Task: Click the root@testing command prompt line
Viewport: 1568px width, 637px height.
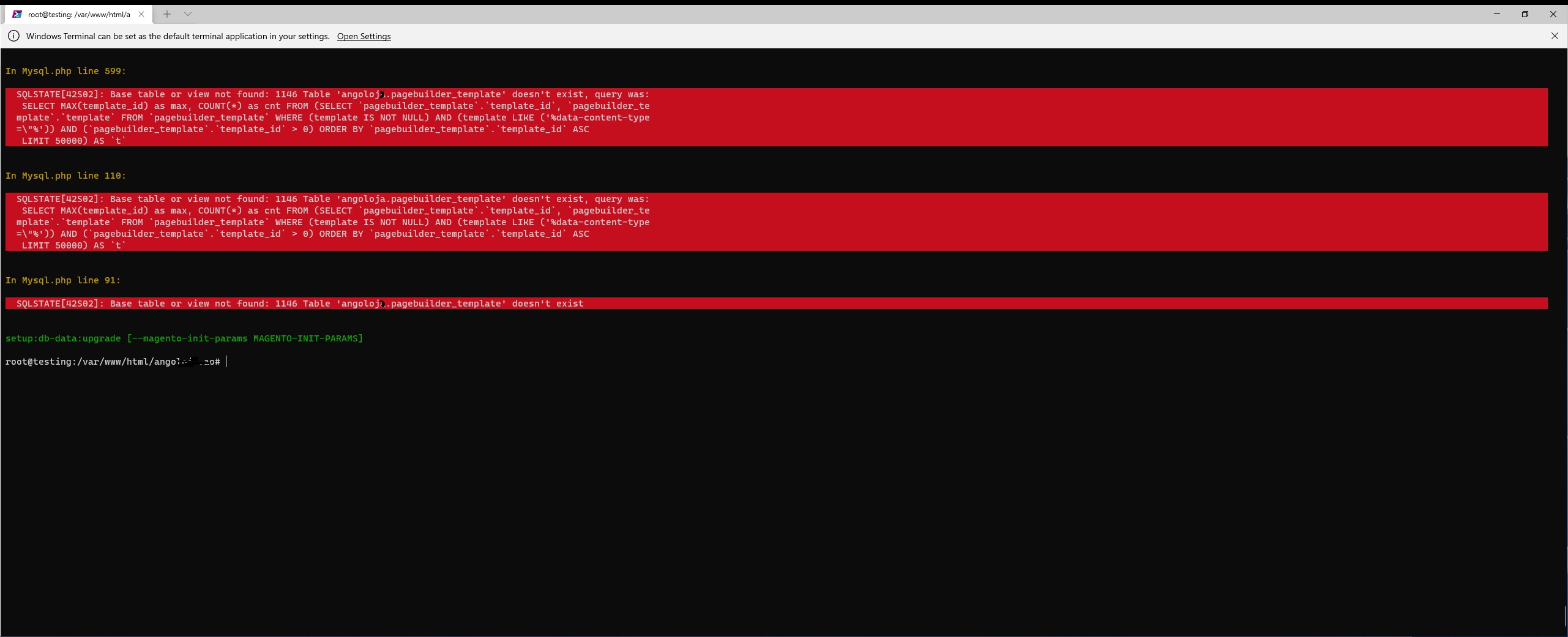Action: (113, 362)
